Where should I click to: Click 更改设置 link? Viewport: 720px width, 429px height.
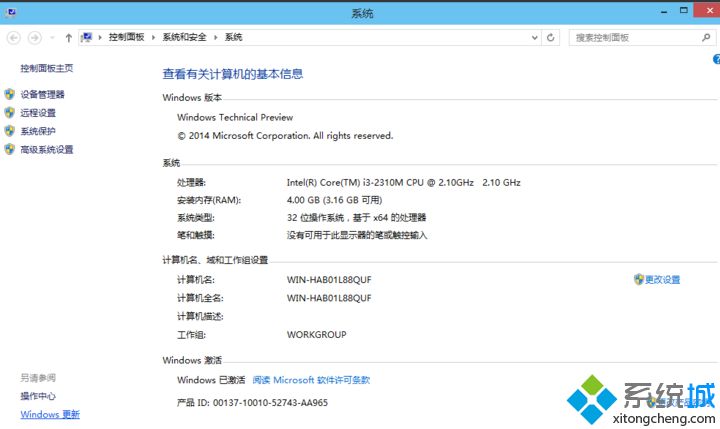pos(663,280)
